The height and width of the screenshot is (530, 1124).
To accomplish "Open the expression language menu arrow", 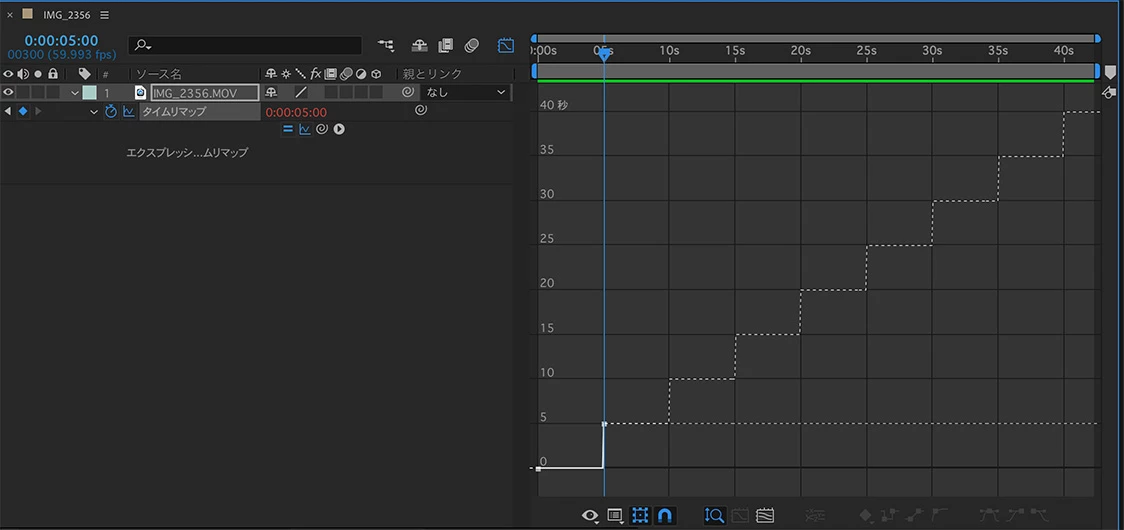I will [x=339, y=129].
